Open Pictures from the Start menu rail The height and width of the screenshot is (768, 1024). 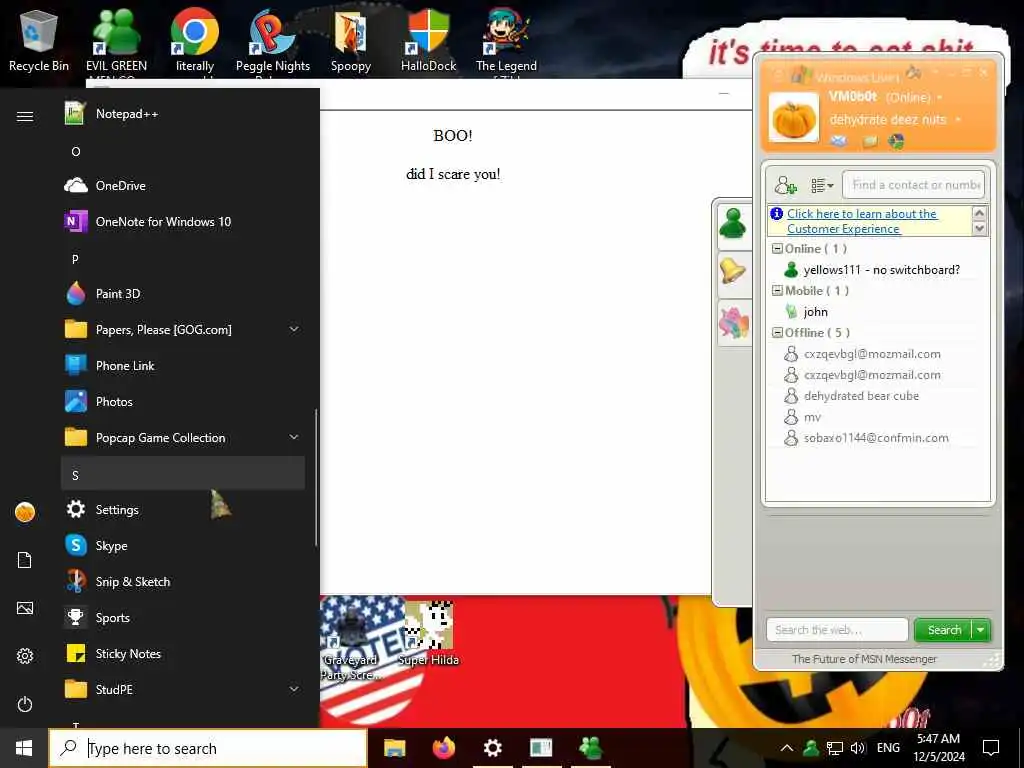(25, 608)
